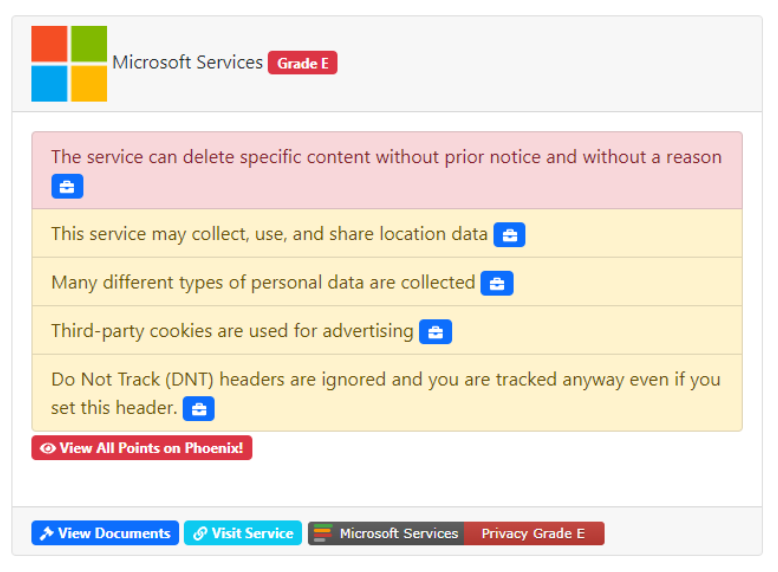Click the red Grade E badge in header

coord(303,63)
